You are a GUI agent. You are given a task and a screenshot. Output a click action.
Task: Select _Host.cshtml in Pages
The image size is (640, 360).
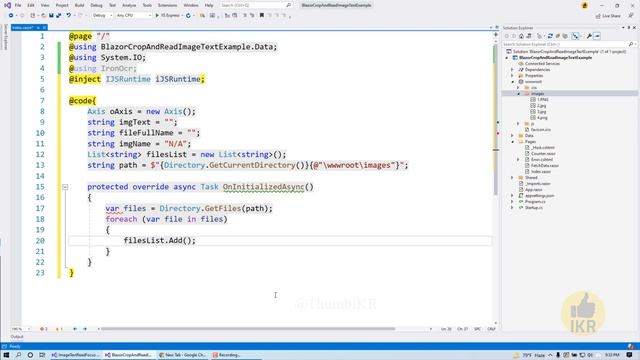click(543, 148)
